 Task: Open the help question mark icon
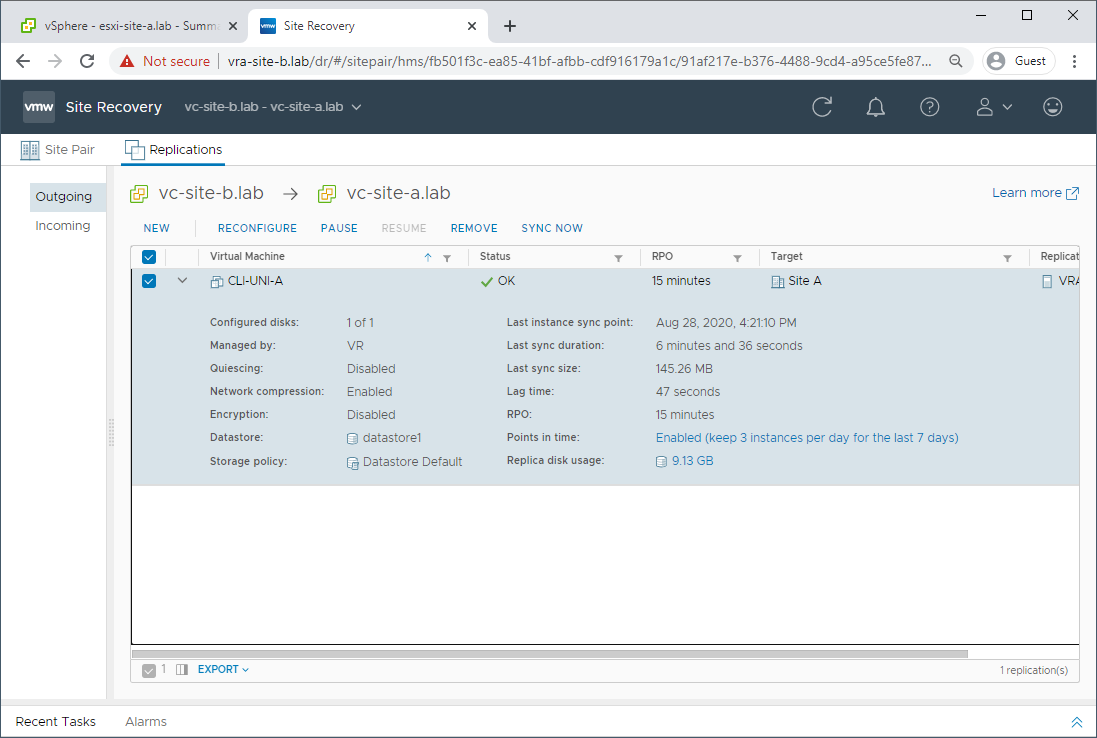point(929,107)
